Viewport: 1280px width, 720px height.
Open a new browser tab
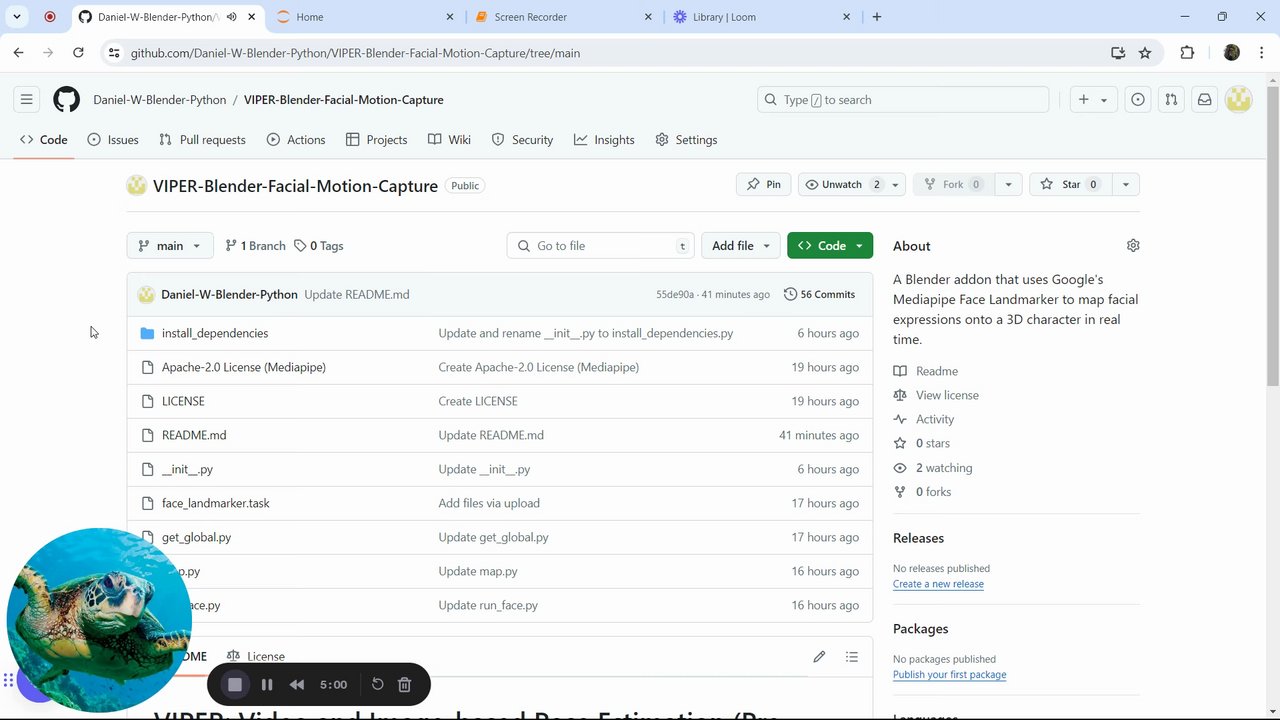[877, 17]
